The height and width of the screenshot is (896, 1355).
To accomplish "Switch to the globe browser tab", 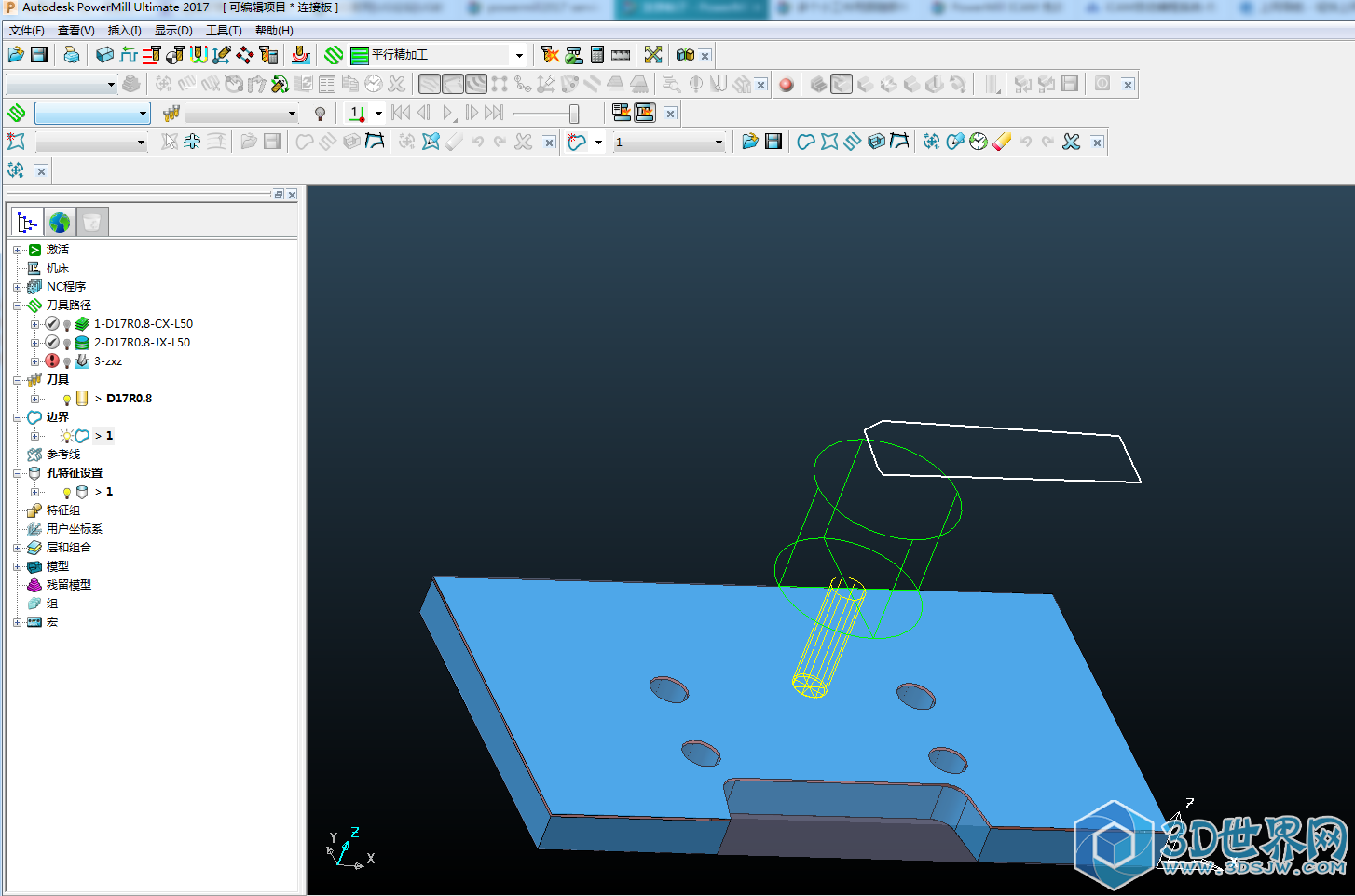I will tap(60, 223).
